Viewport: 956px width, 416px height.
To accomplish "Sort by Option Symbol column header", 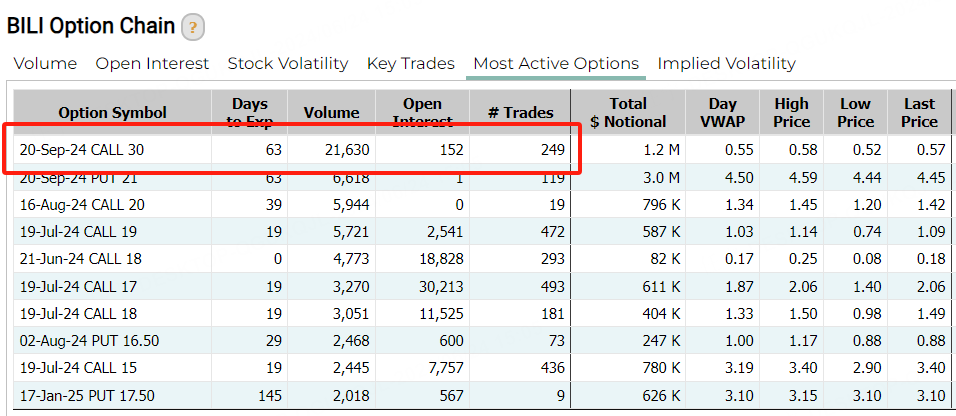I will (112, 113).
